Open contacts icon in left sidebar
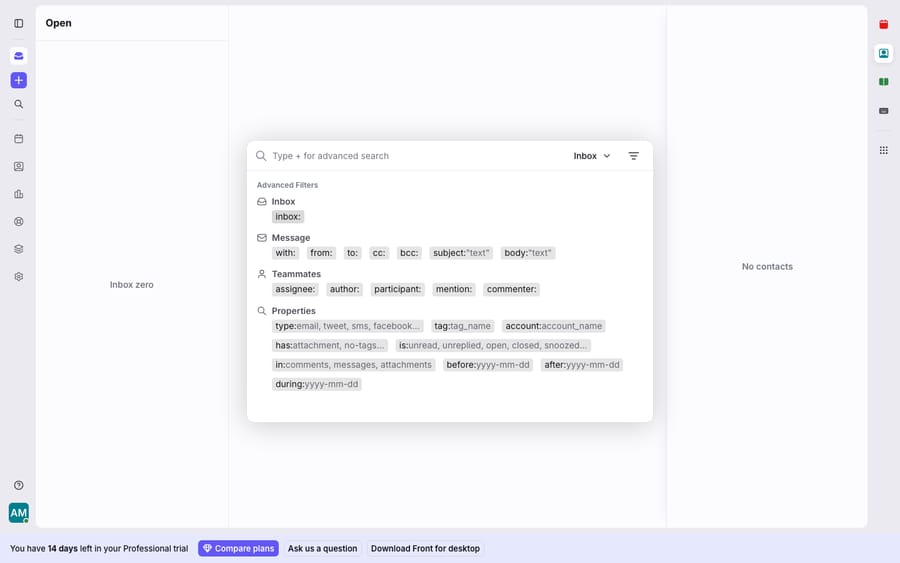This screenshot has width=900, height=563. (18, 166)
